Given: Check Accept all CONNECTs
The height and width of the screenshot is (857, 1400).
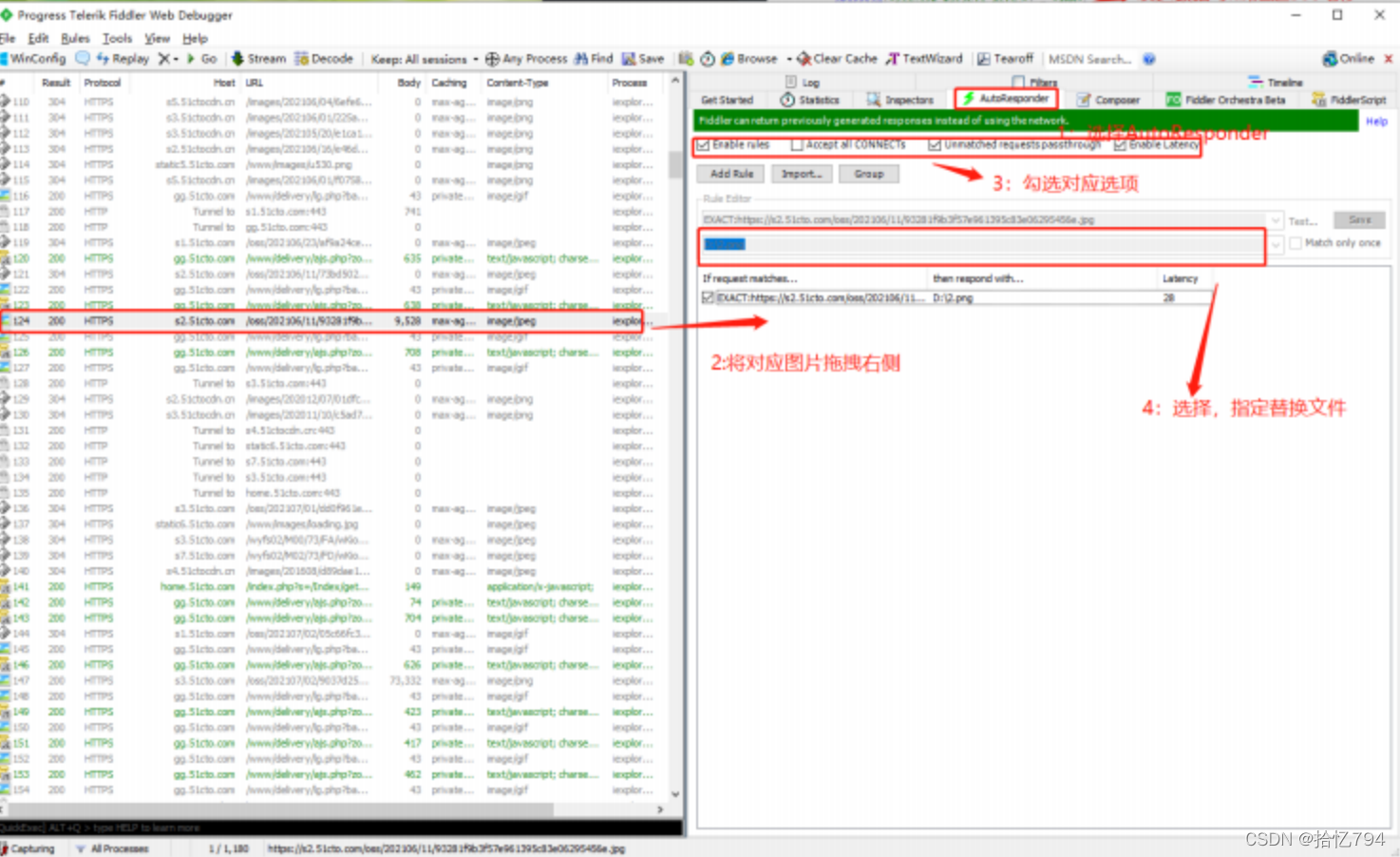Looking at the screenshot, I should click(798, 145).
